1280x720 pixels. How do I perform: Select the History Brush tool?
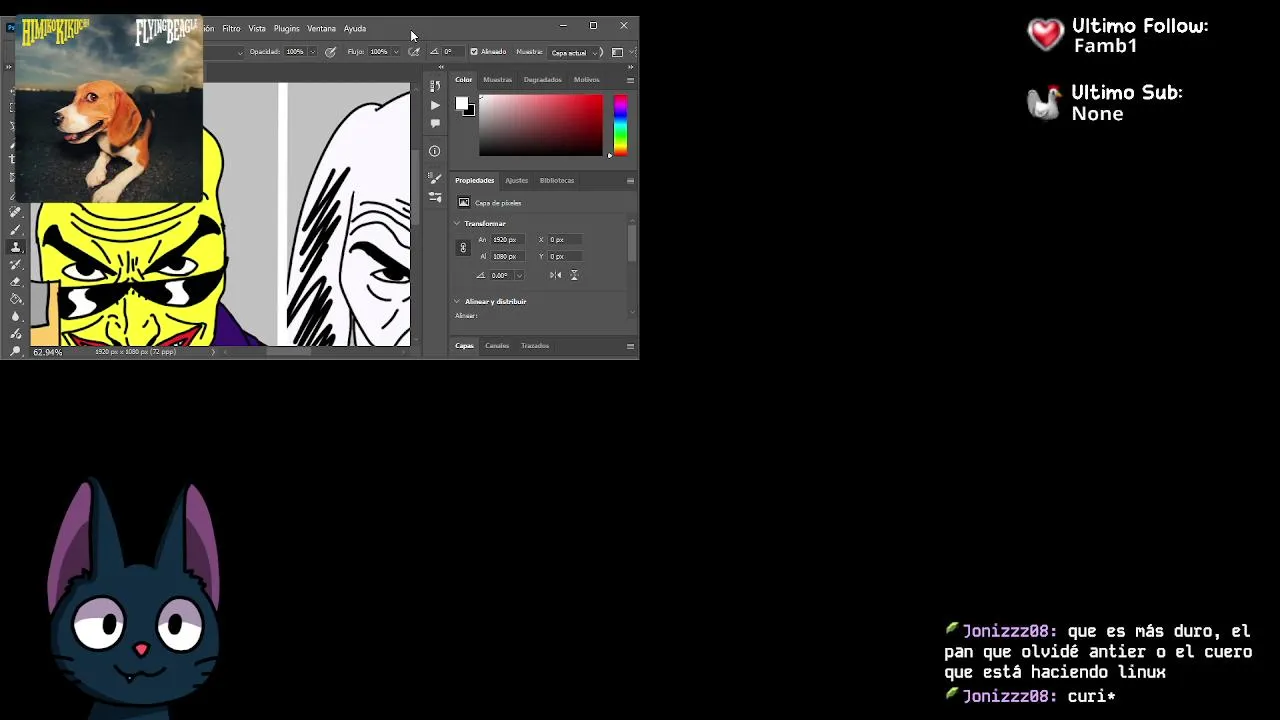pos(15,264)
